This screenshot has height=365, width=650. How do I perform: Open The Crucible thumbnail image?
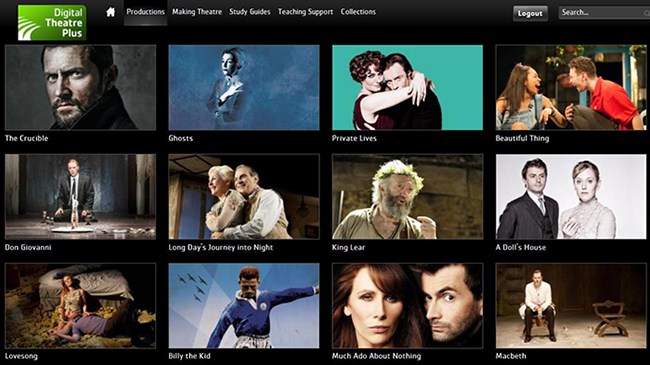[80, 88]
